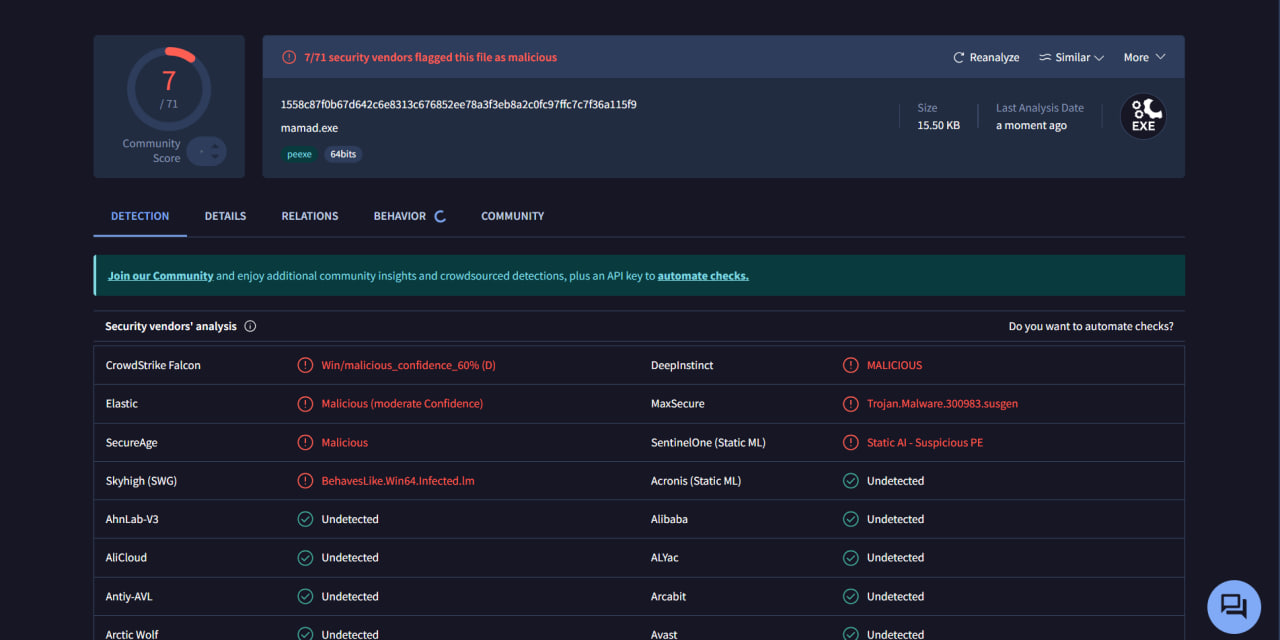Click the red alert icon for SecureAge
Viewport: 1280px width, 640px height.
[x=305, y=442]
